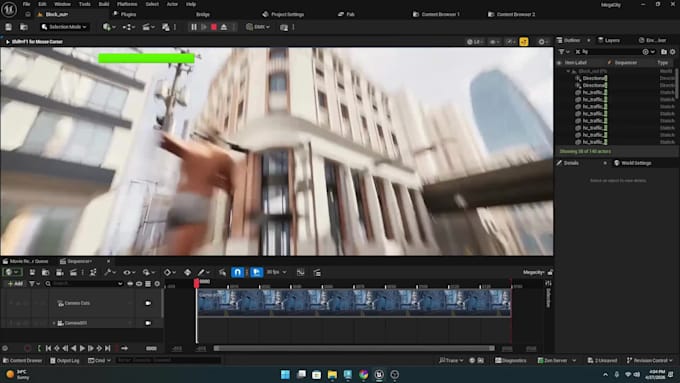Open the Unreal Engine logo button
Screen dimensions: 680x383
[9, 9]
